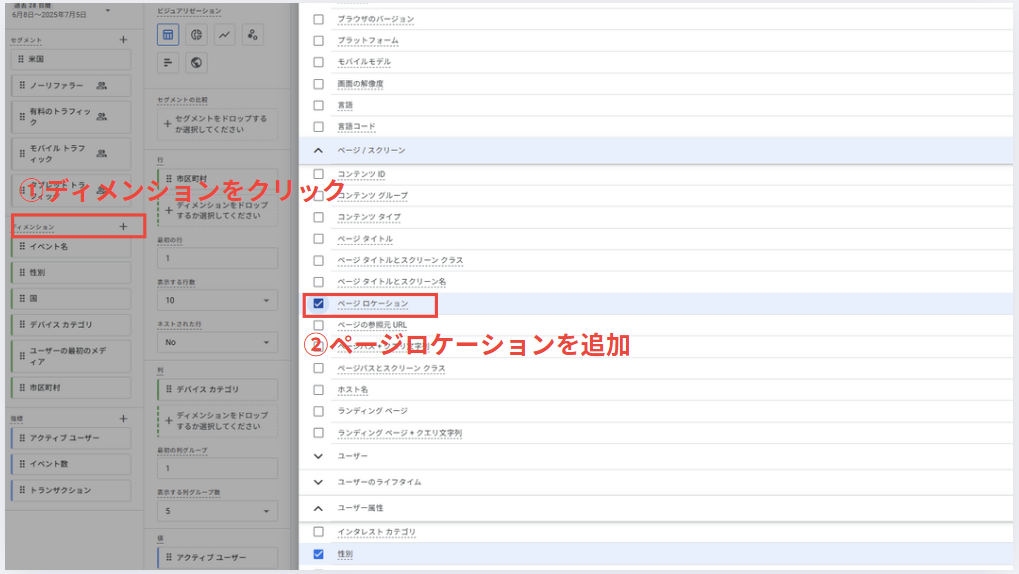This screenshot has height=574, width=1019.
Task: Click the コンテンツ タイプ dimension label
Action: pyautogui.click(x=369, y=217)
